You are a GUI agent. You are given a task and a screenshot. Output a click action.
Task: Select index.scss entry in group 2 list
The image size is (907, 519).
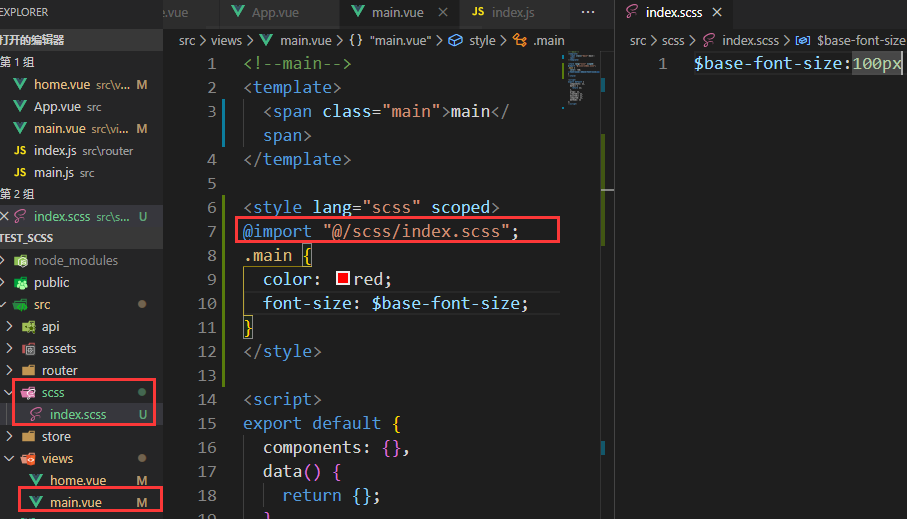81,216
